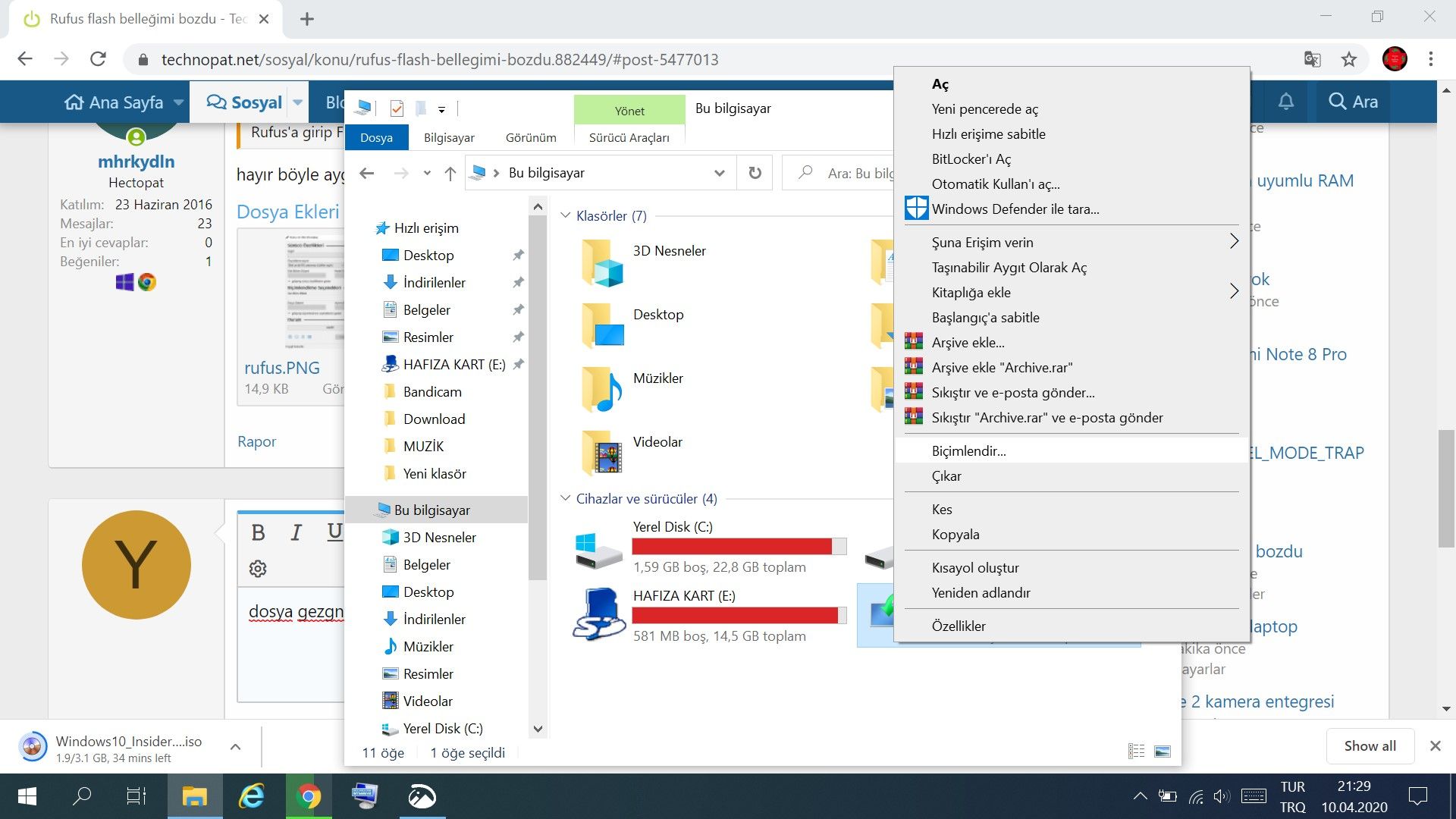
Task: Open the Görünüm ribbon tab
Action: [531, 137]
